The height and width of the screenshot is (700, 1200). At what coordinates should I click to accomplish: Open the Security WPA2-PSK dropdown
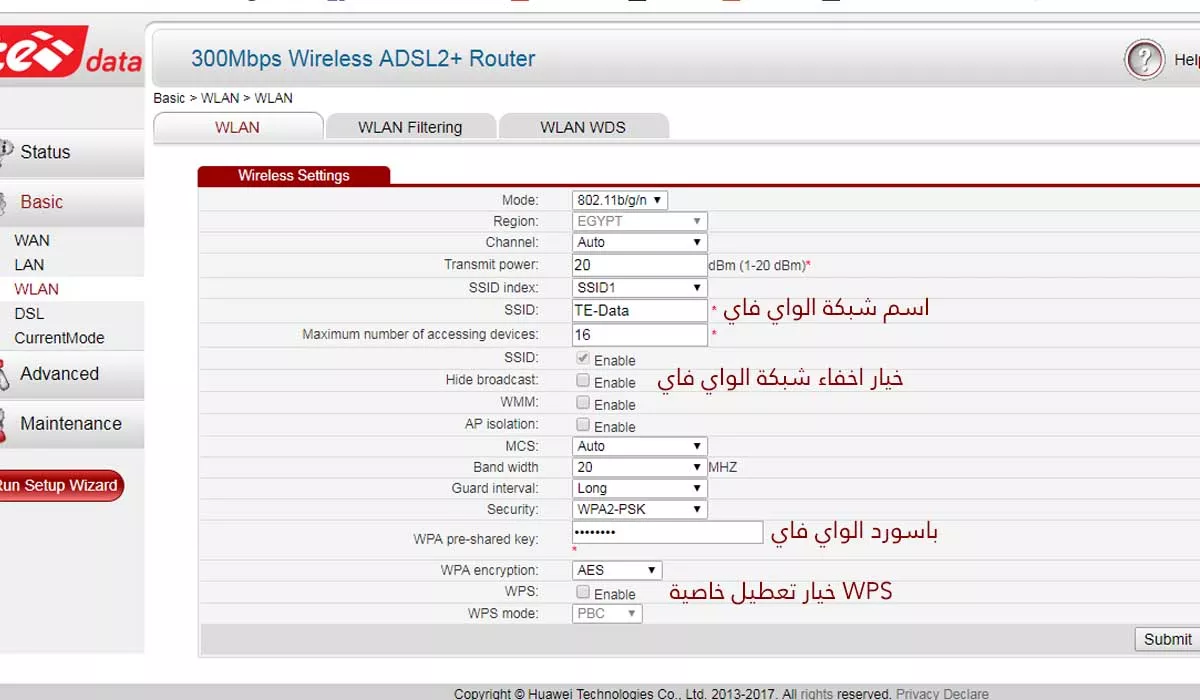(x=640, y=509)
